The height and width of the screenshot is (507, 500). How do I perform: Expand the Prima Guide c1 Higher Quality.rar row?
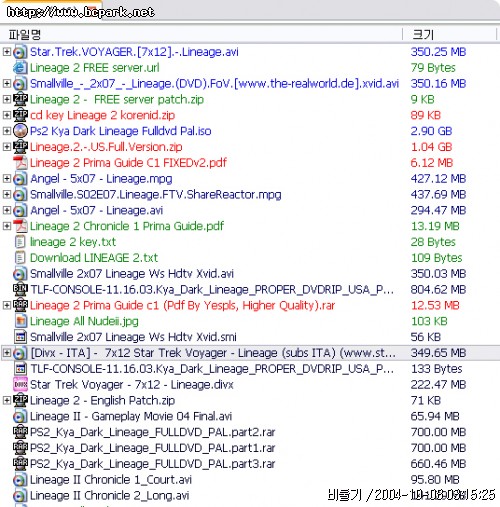pos(7,305)
